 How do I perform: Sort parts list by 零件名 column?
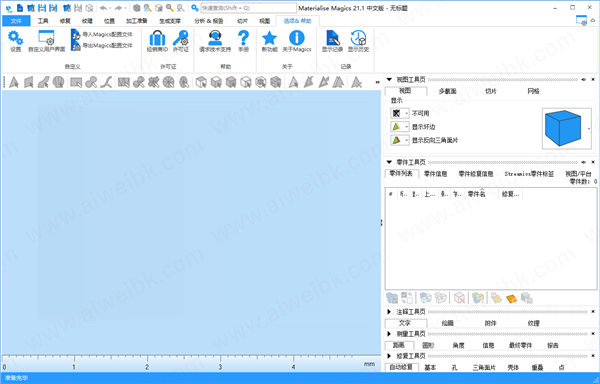pos(481,194)
